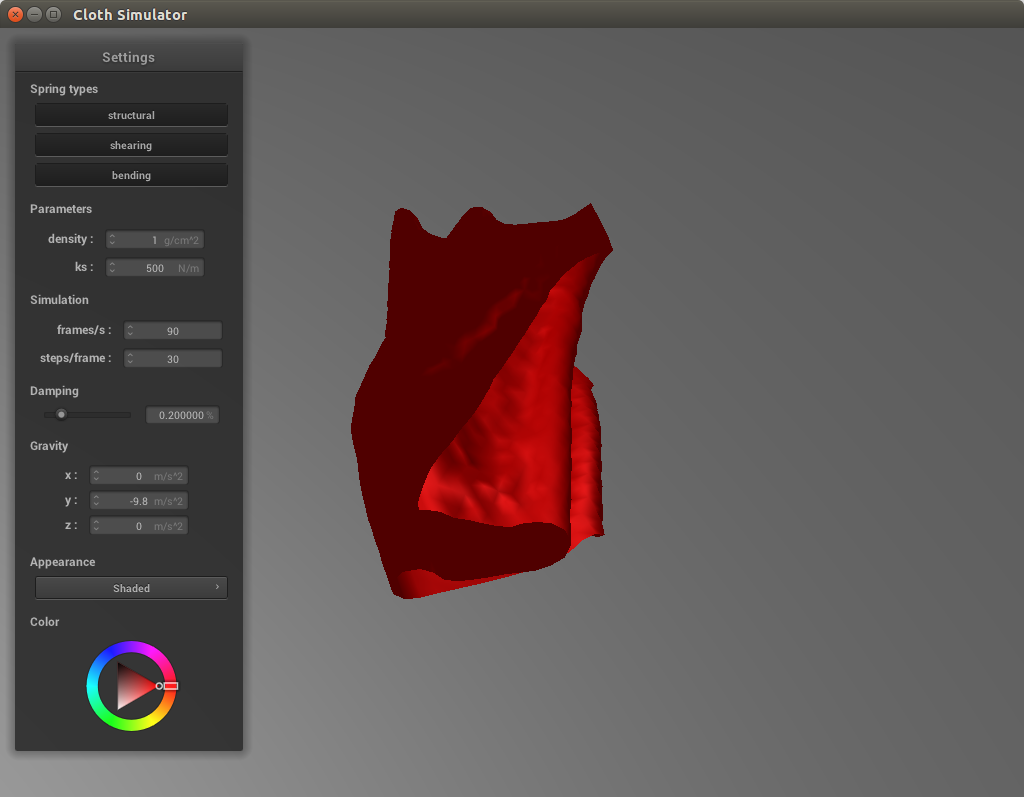The height and width of the screenshot is (797, 1024).
Task: Click the frames/s spinner arrows
Action: point(130,331)
